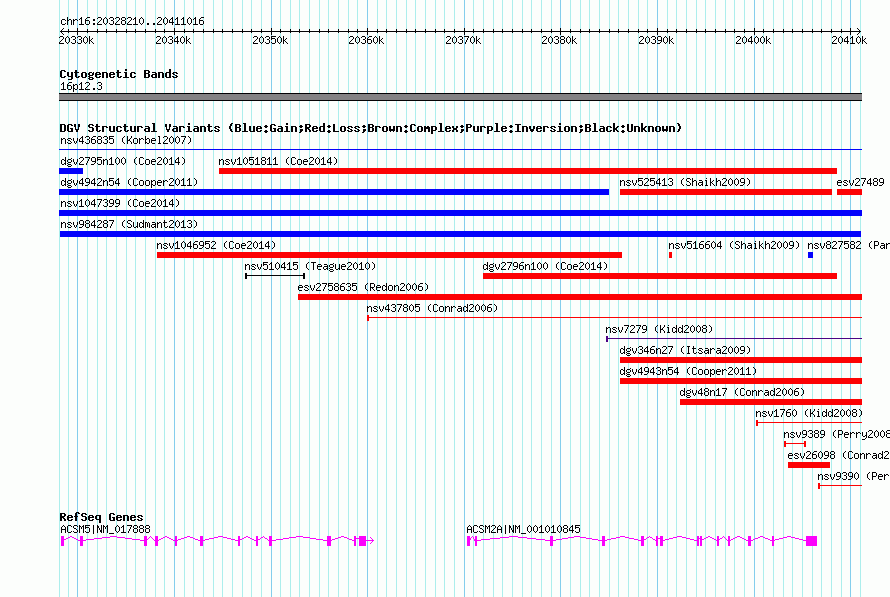Click the 16p12.3 band label
890x597 pixels.
(x=81, y=86)
